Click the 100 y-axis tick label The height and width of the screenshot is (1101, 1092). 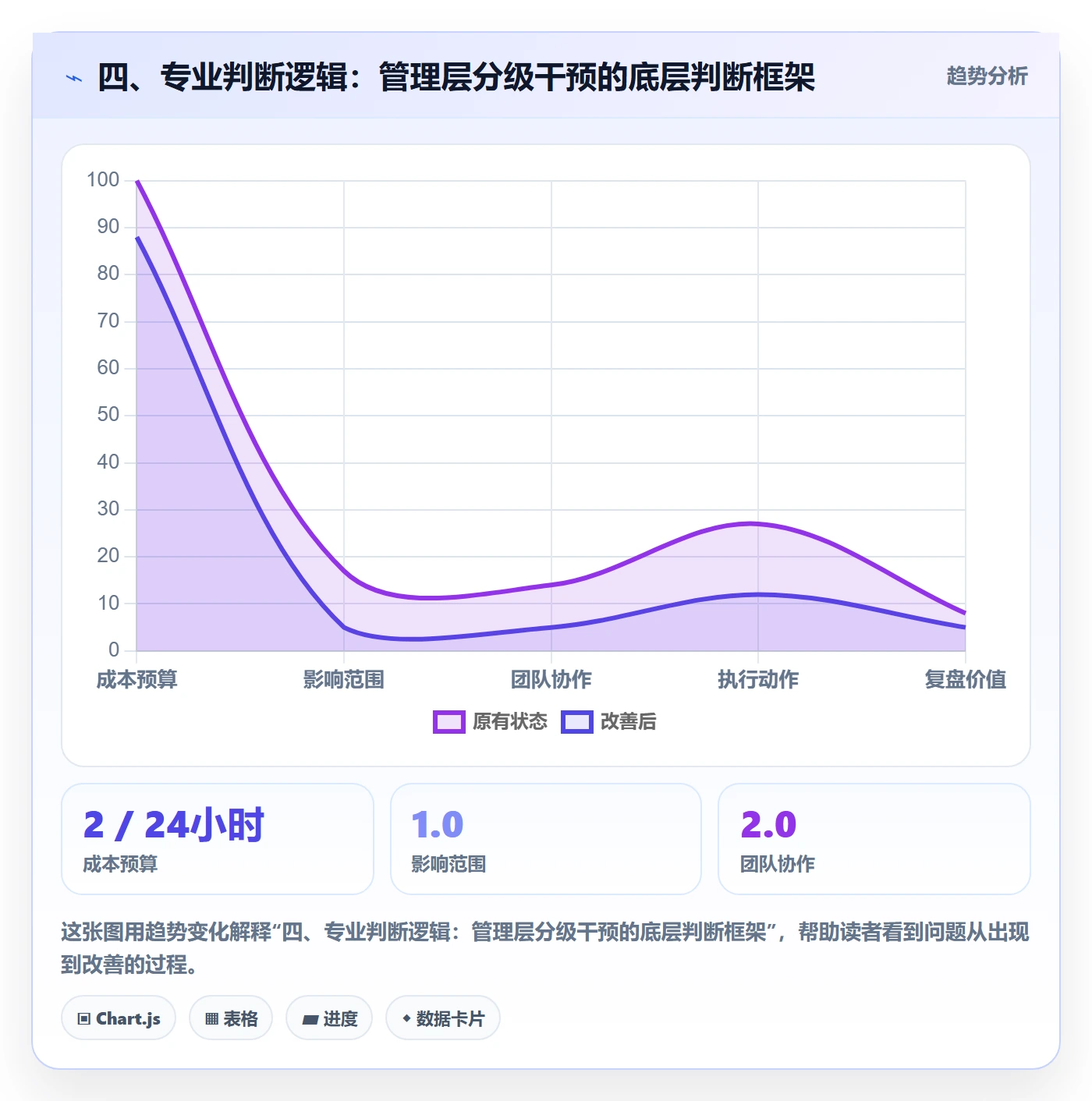[x=103, y=180]
